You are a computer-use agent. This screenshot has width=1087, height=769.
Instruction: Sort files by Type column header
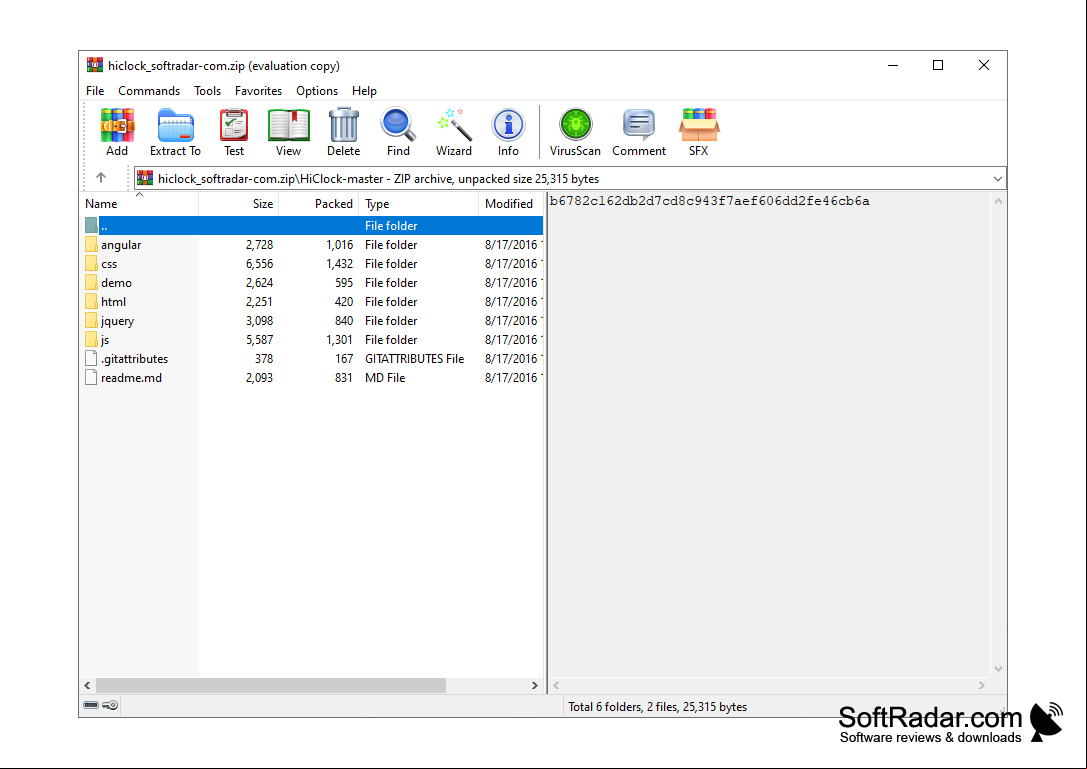(x=418, y=204)
